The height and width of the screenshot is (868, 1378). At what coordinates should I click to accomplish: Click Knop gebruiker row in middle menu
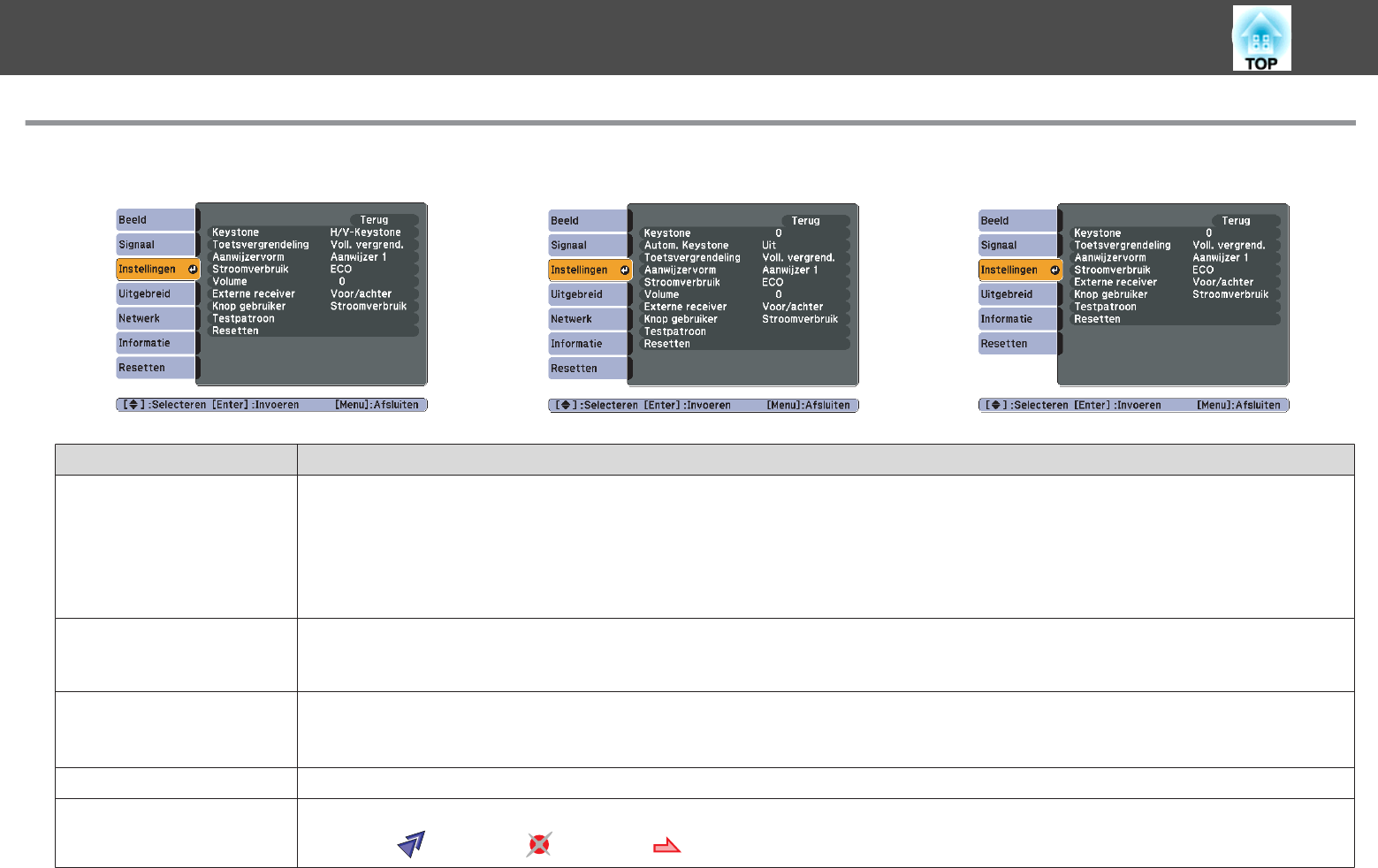pos(744,320)
